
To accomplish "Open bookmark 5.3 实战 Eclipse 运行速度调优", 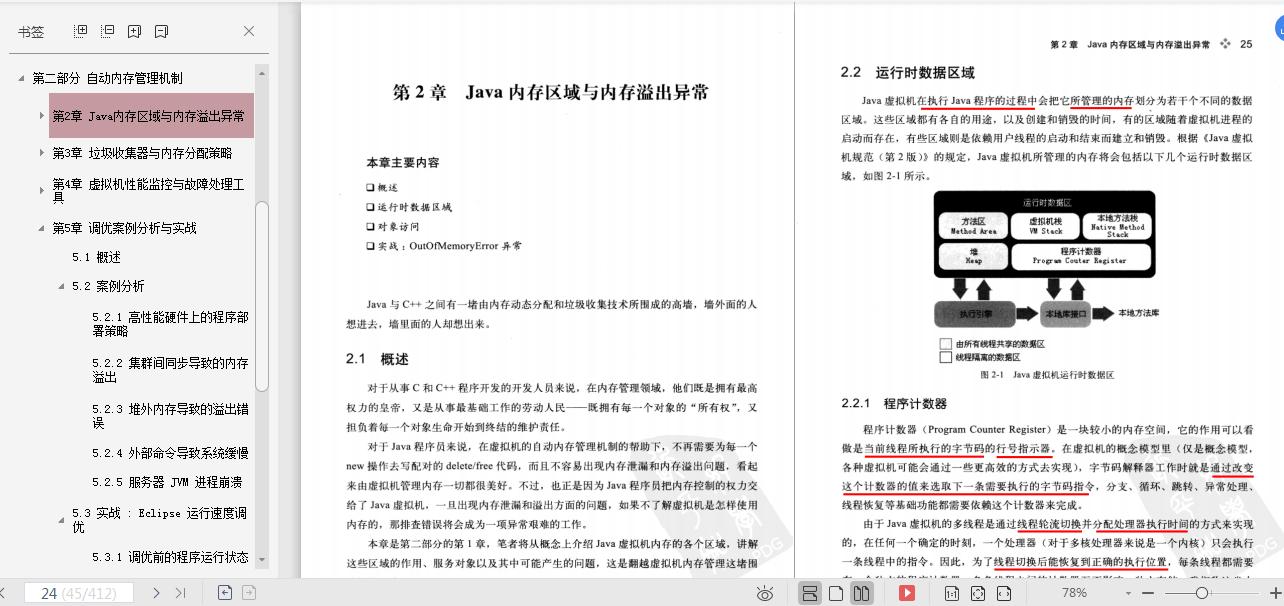I will point(159,520).
